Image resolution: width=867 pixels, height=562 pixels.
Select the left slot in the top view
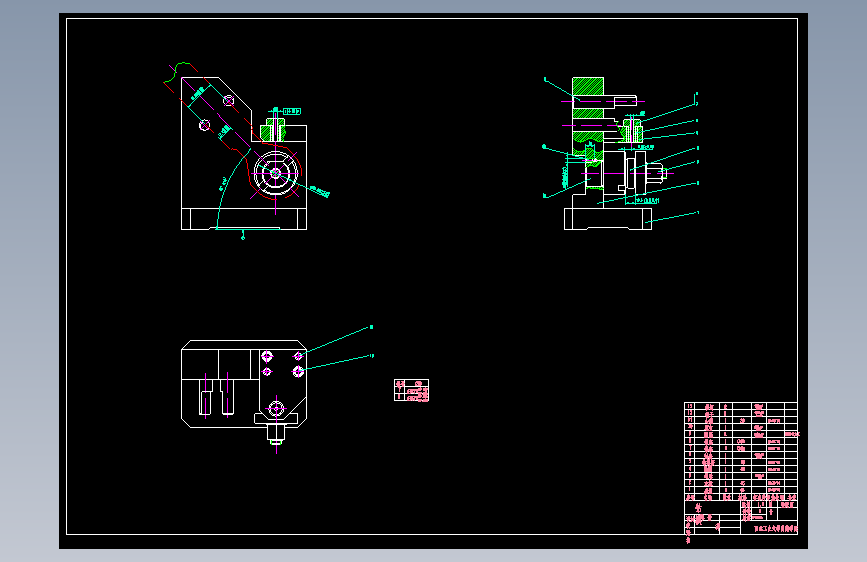(206, 396)
